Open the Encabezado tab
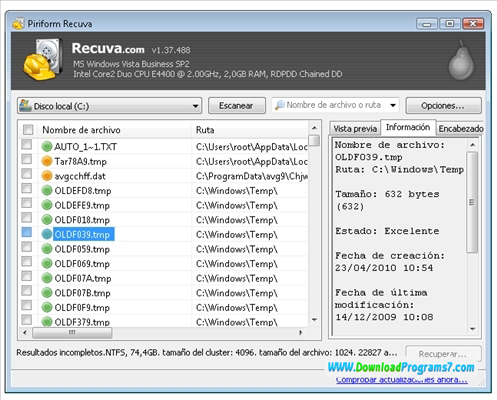 pyautogui.click(x=460, y=129)
